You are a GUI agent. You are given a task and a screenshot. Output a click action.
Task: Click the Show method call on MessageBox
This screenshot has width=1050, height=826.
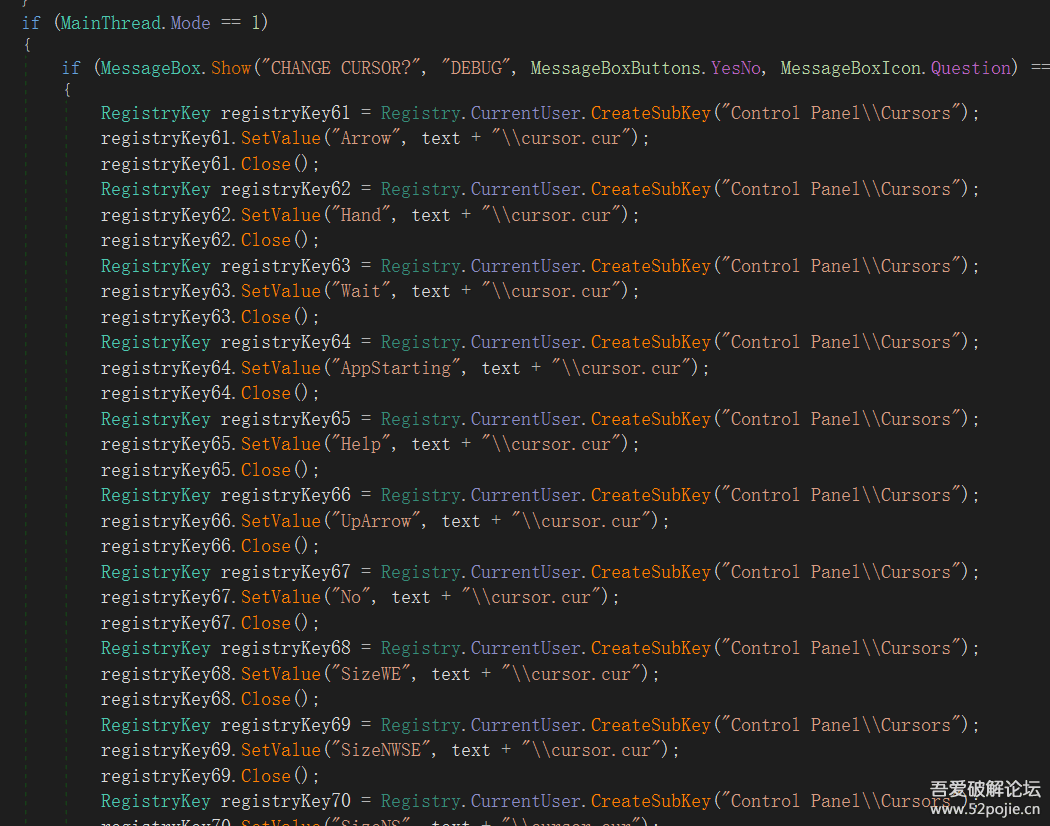pyautogui.click(x=231, y=68)
